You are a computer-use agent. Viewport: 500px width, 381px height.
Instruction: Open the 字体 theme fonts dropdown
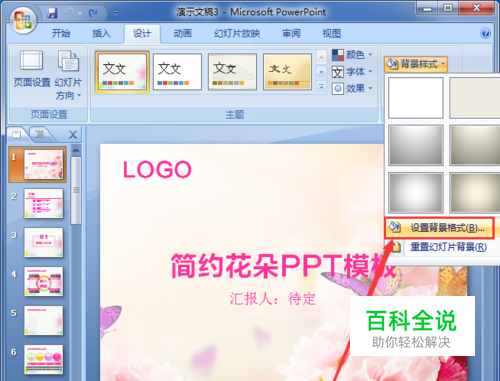[x=352, y=72]
